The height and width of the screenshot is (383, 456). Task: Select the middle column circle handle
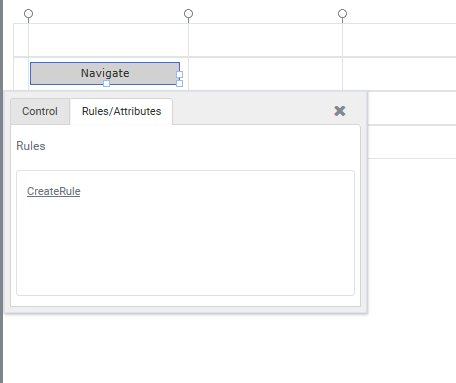[x=189, y=14]
